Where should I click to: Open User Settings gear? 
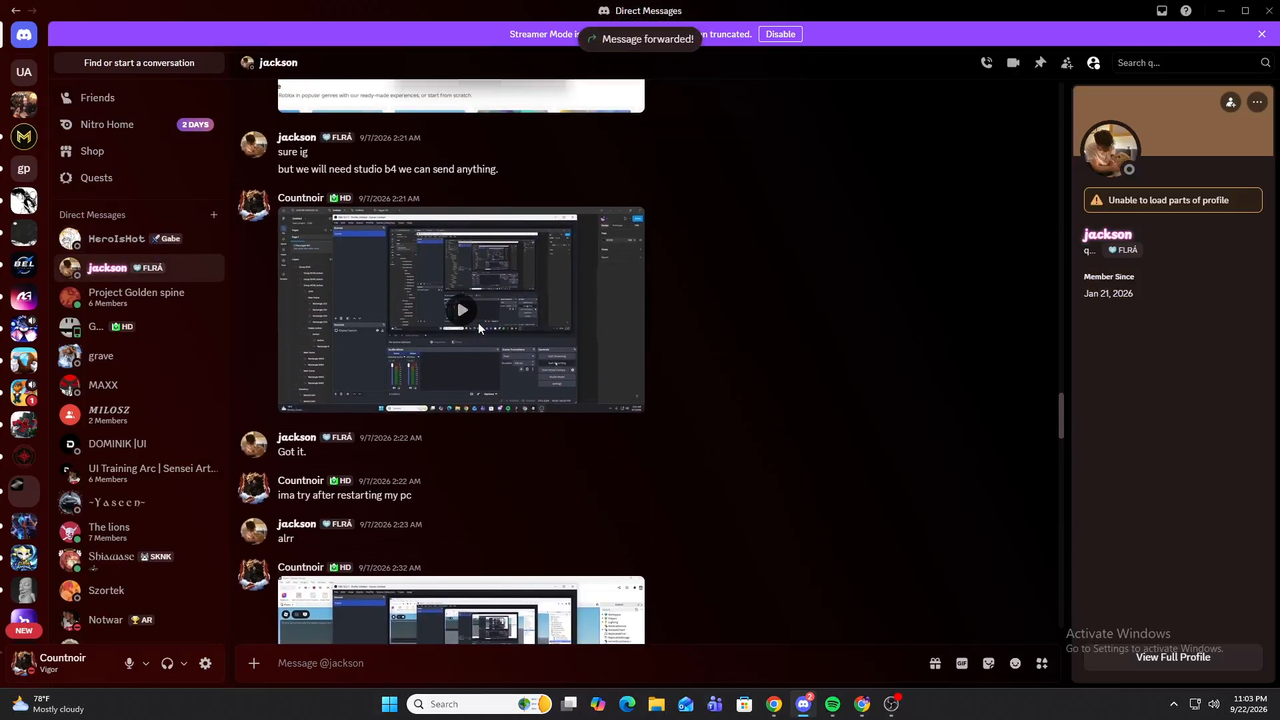[x=205, y=663]
